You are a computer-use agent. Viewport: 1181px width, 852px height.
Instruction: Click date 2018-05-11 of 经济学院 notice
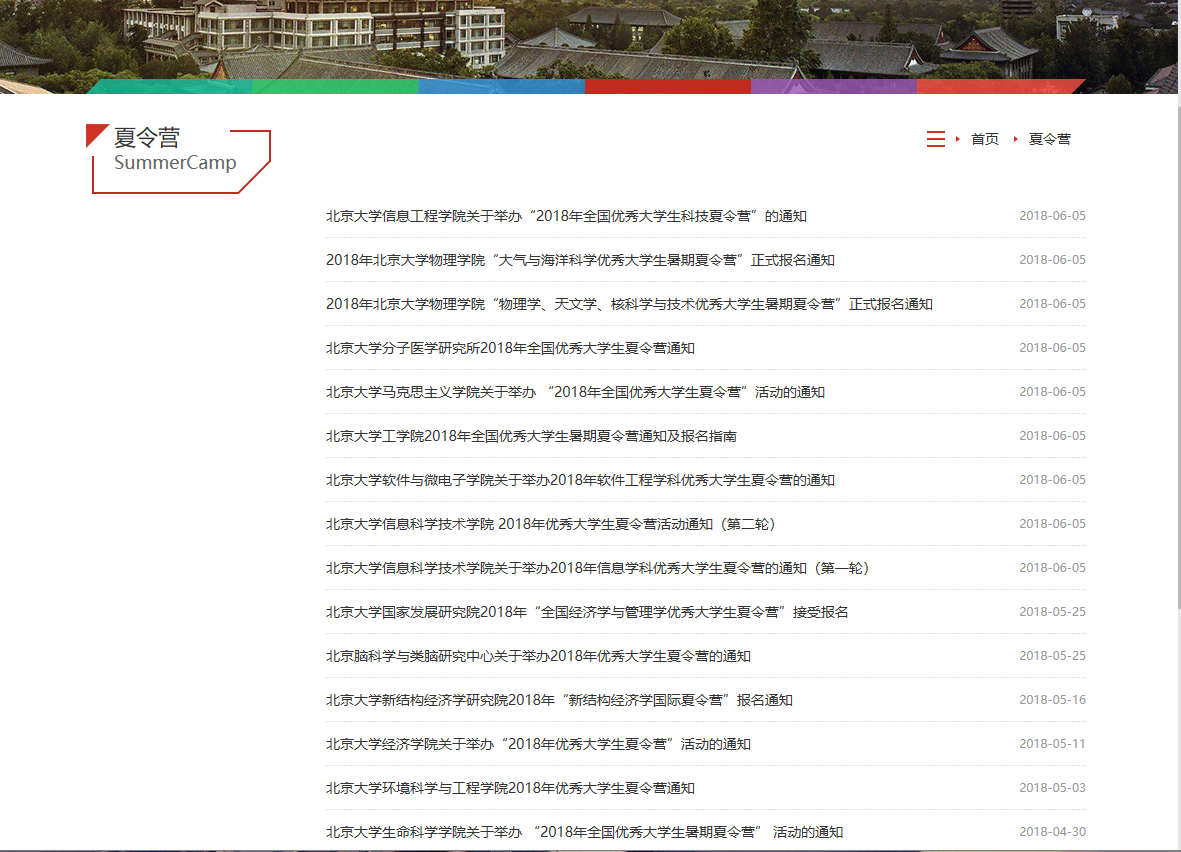coord(1052,744)
